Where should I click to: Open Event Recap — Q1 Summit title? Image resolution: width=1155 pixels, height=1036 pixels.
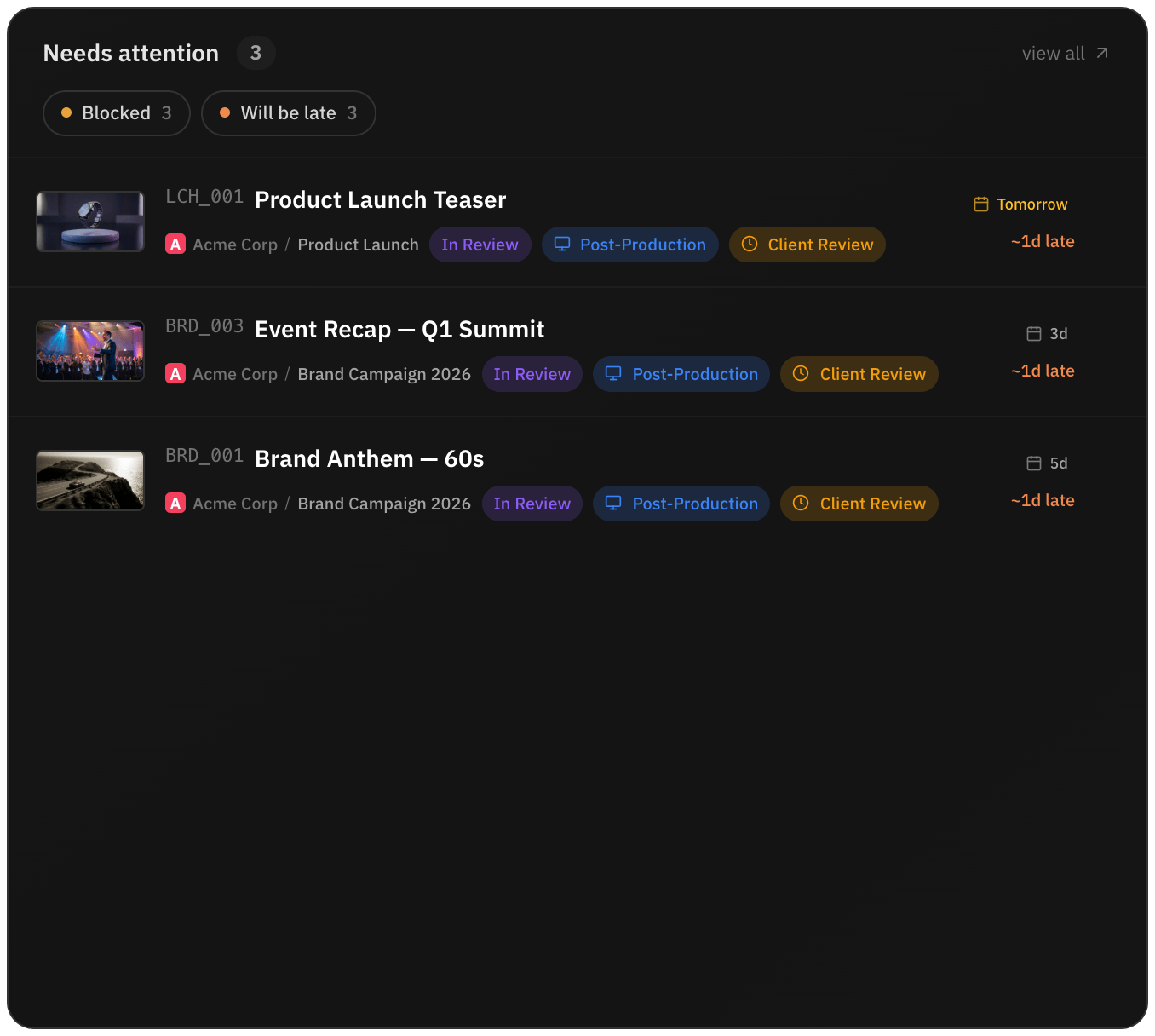[399, 329]
